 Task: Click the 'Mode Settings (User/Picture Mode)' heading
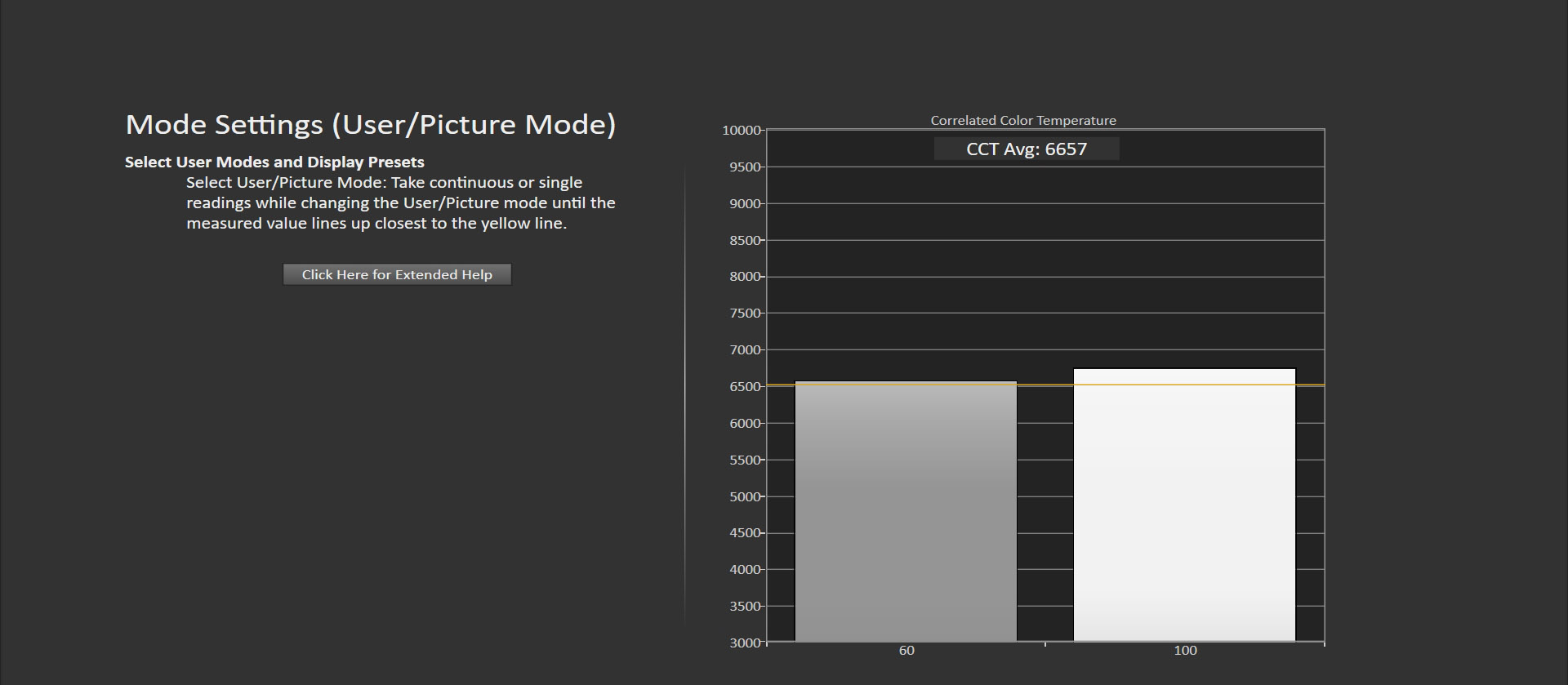point(371,124)
